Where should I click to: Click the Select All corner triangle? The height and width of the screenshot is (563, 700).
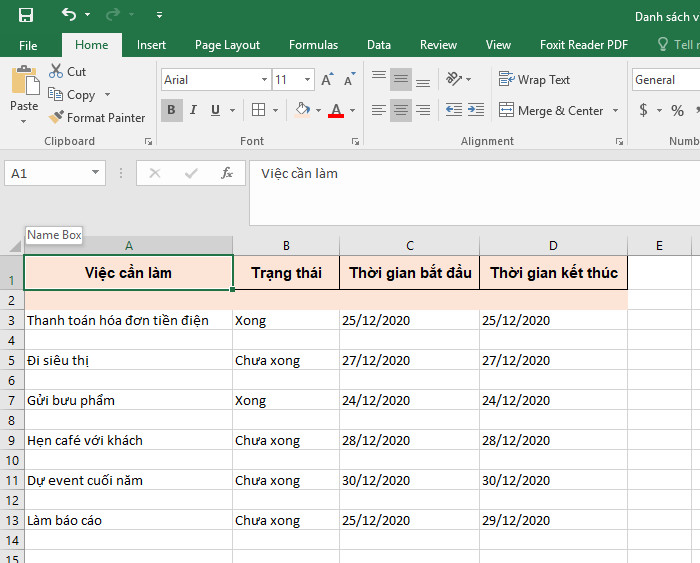tap(14, 246)
